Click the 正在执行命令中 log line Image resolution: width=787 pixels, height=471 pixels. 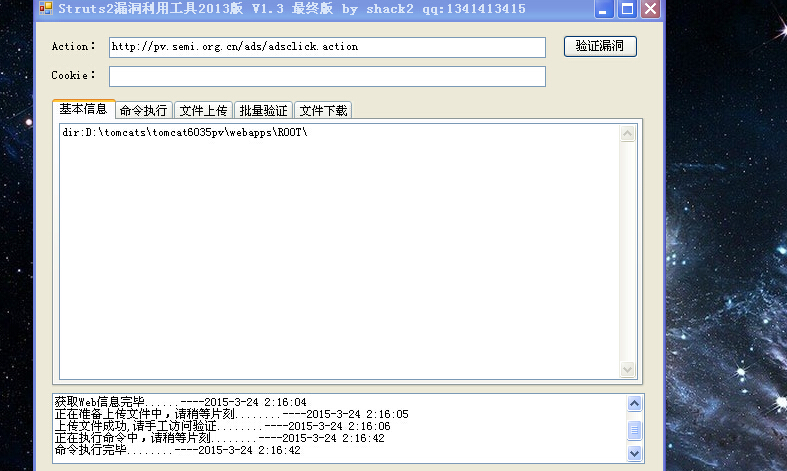click(x=219, y=438)
